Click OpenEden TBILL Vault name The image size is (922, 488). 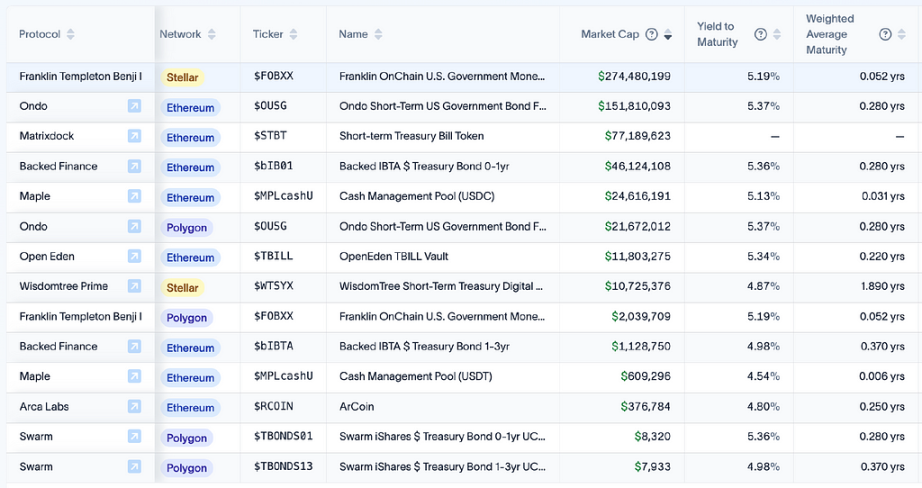(x=394, y=256)
